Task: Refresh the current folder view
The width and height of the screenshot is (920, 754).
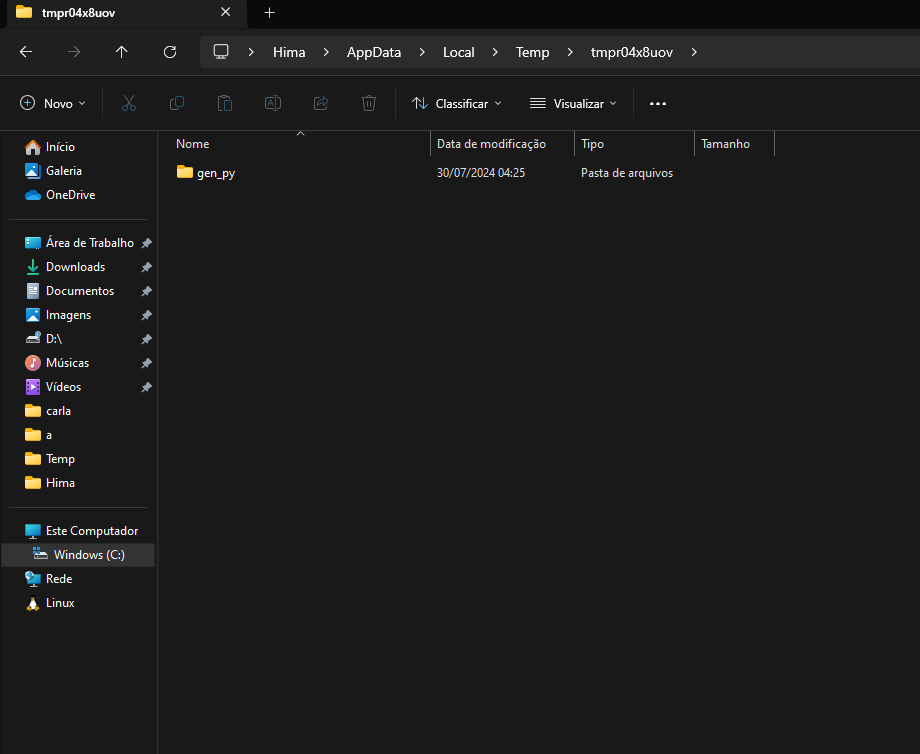Action: [x=170, y=52]
